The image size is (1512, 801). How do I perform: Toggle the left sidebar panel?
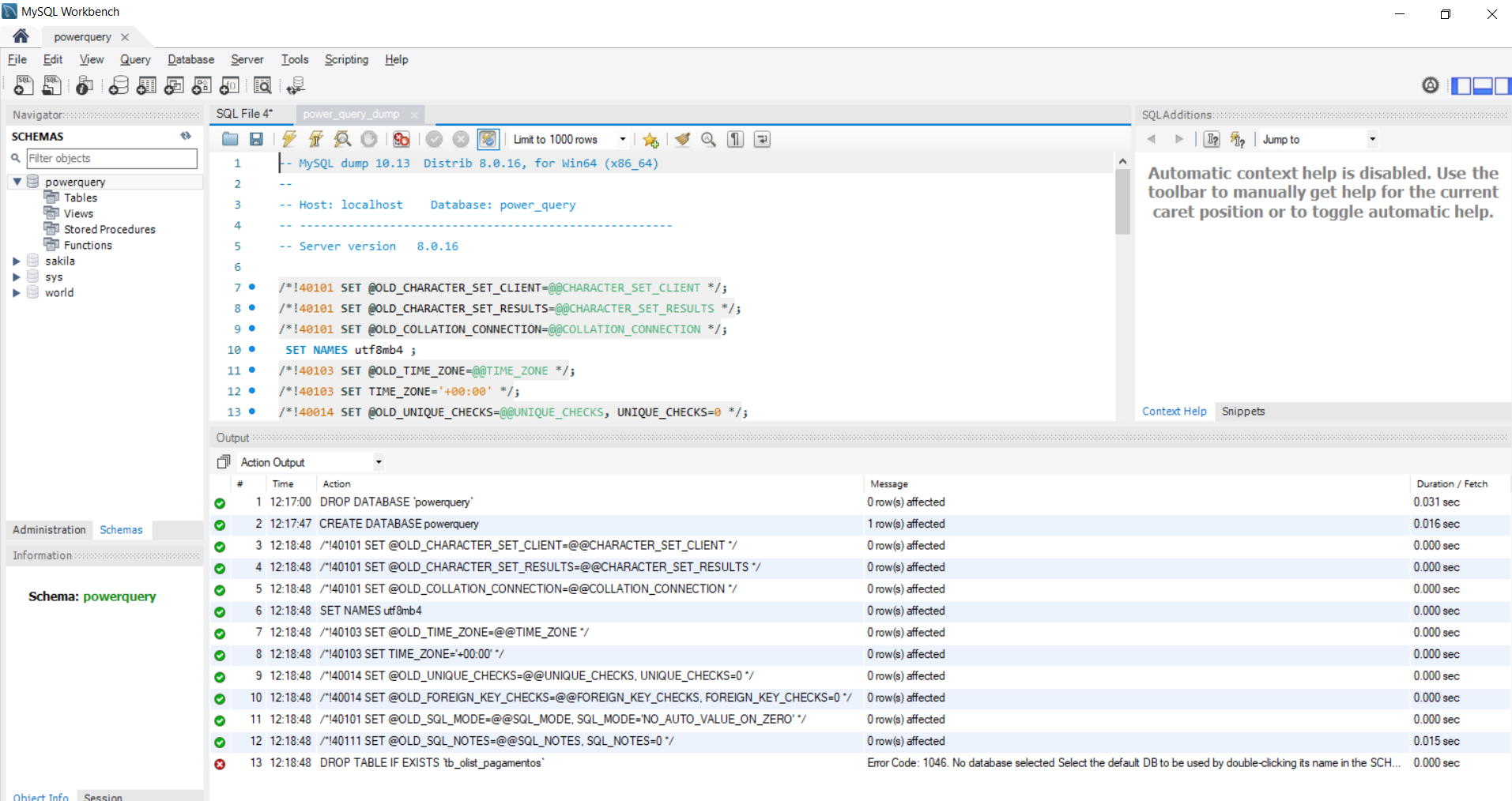tap(1461, 85)
